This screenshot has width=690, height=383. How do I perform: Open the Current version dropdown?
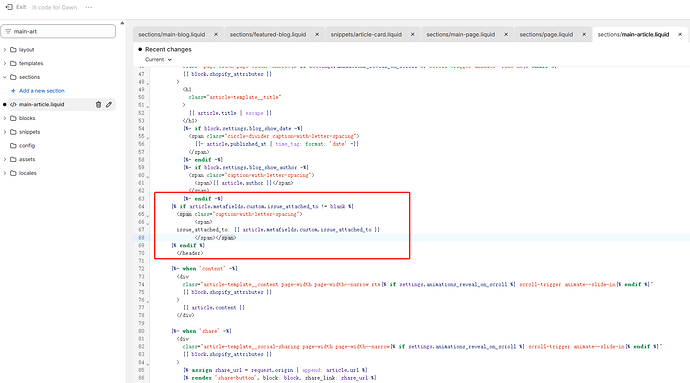pos(158,59)
